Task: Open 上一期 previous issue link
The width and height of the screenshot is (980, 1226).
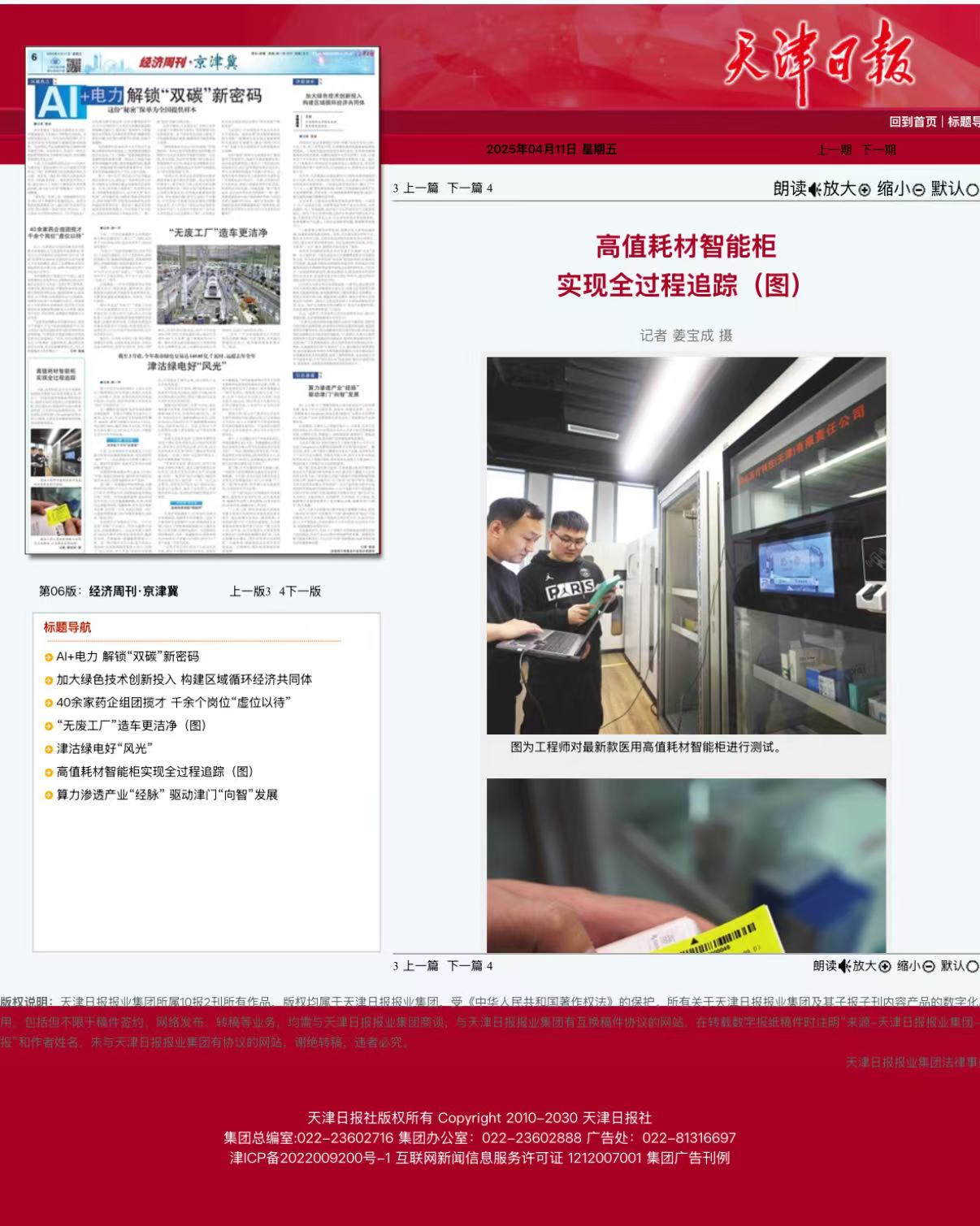Action: pos(834,149)
